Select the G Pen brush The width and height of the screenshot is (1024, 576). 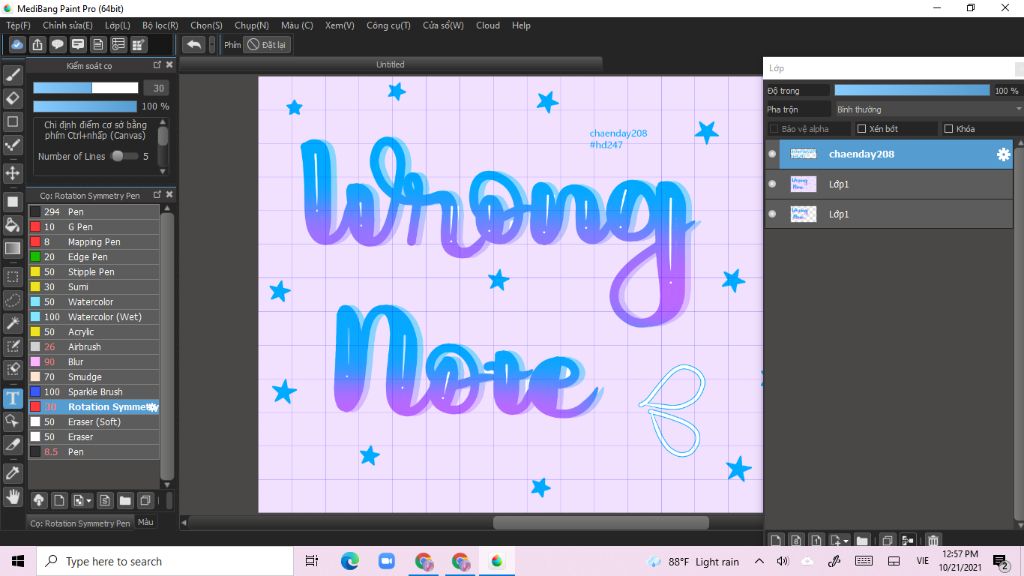(94, 227)
